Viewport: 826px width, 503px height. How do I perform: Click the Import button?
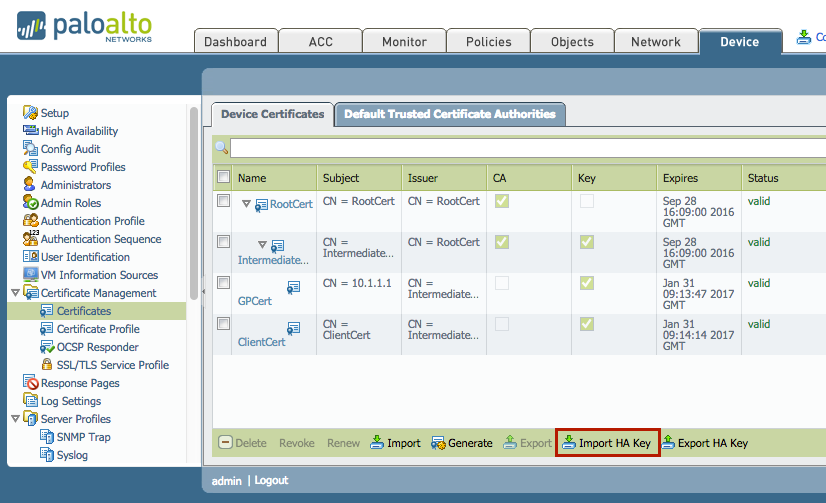click(x=396, y=443)
